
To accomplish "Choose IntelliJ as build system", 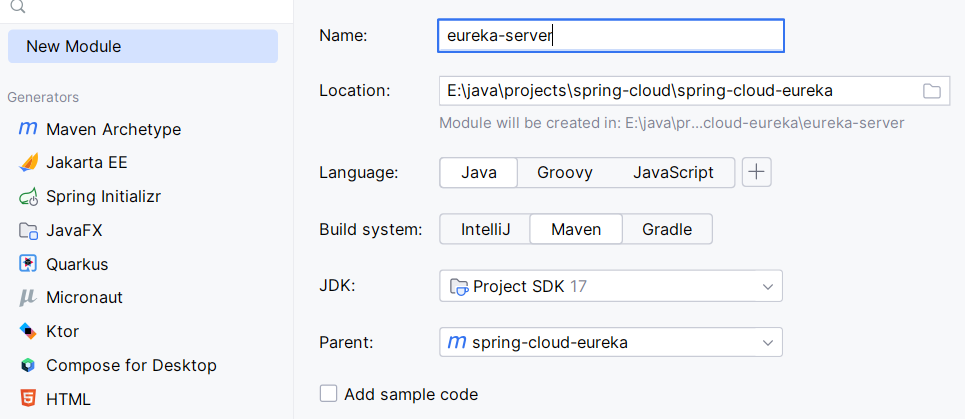I will click(x=485, y=229).
